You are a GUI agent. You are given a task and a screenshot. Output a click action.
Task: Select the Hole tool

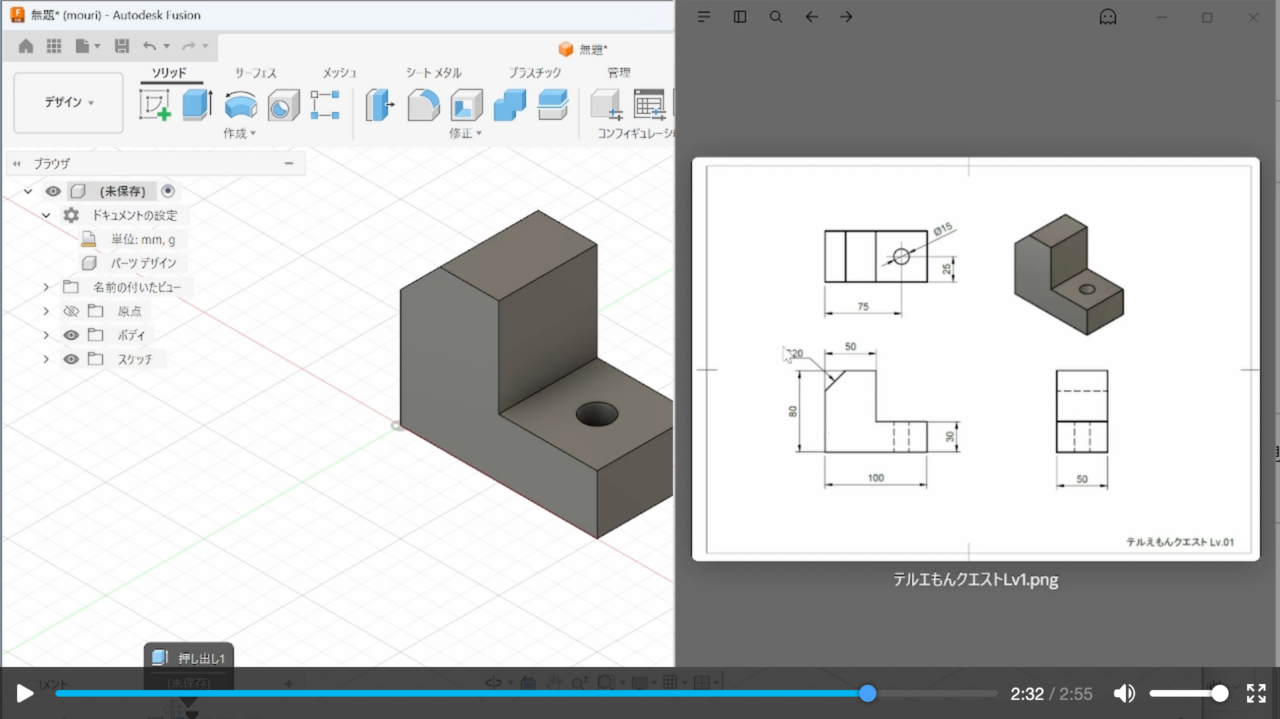283,104
